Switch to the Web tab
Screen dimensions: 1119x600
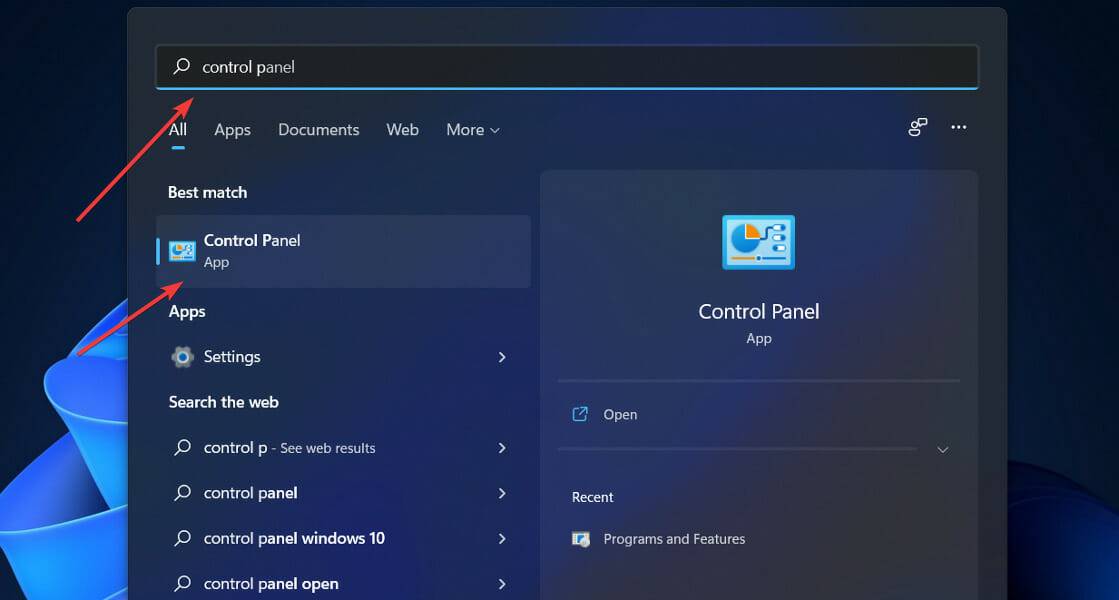click(402, 129)
